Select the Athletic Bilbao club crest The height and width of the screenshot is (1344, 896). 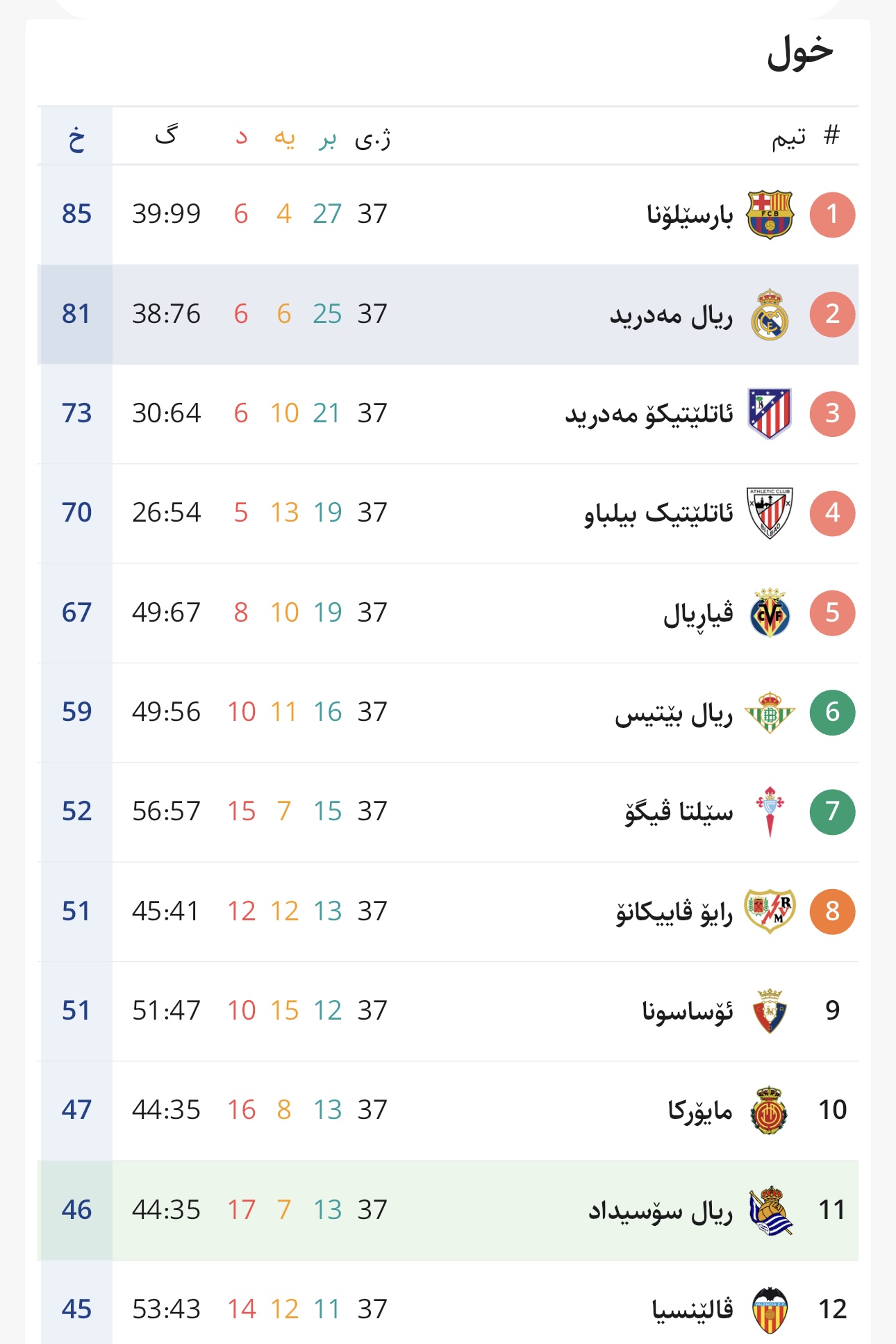point(770,513)
